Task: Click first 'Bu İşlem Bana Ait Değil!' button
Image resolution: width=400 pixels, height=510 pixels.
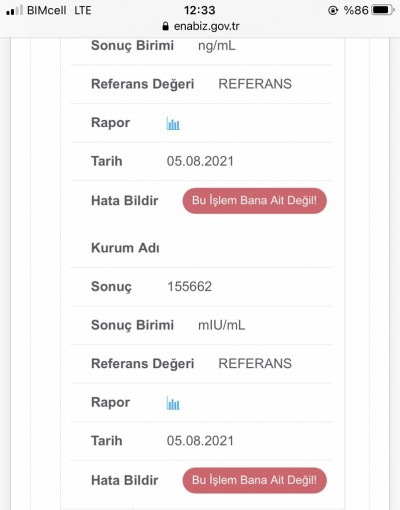Action: point(254,201)
